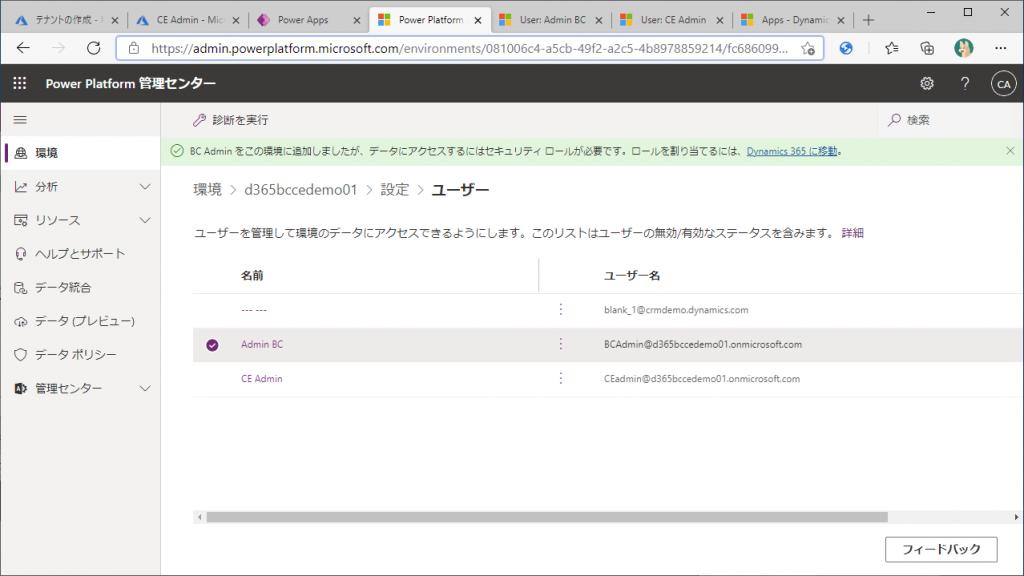Image resolution: width=1024 pixels, height=576 pixels.
Task: Click blank_1@crmdemo.dynamics.com cell
Action: coord(676,310)
